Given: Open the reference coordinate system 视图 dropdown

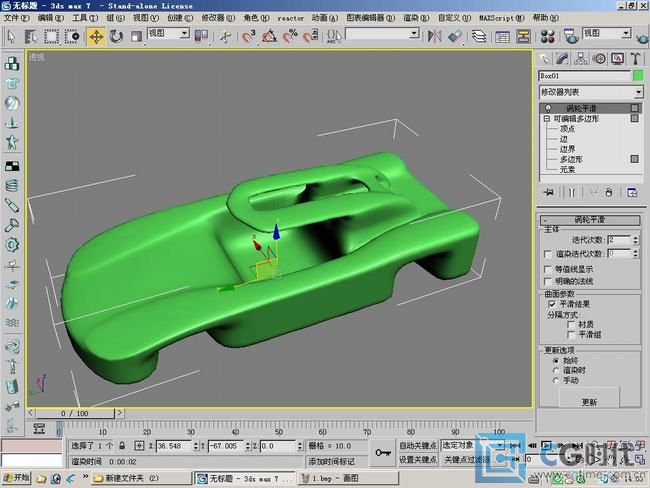Looking at the screenshot, I should point(168,33).
